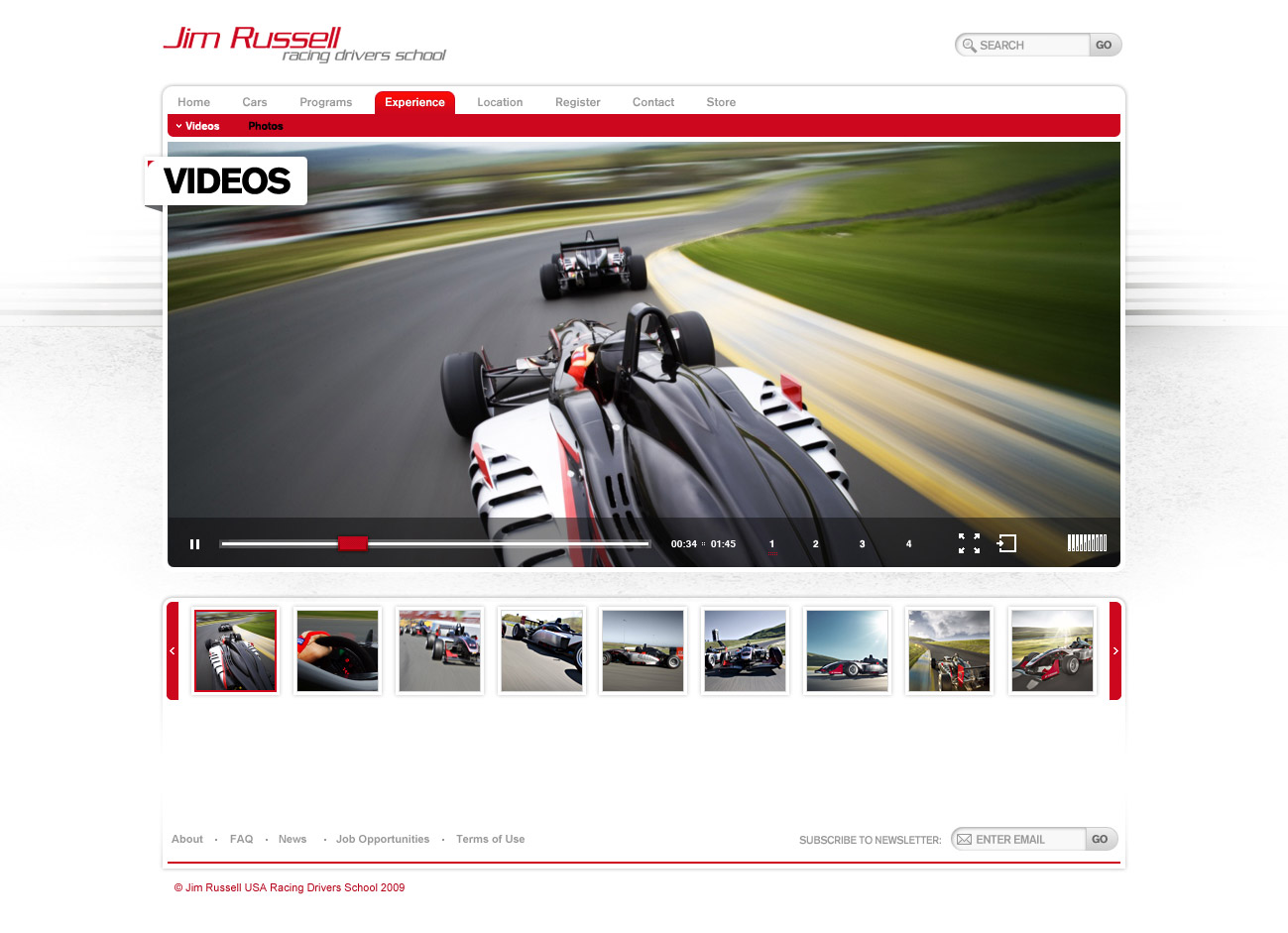Click the SEARCH input field
The width and height of the screenshot is (1288, 933).
click(x=1022, y=46)
